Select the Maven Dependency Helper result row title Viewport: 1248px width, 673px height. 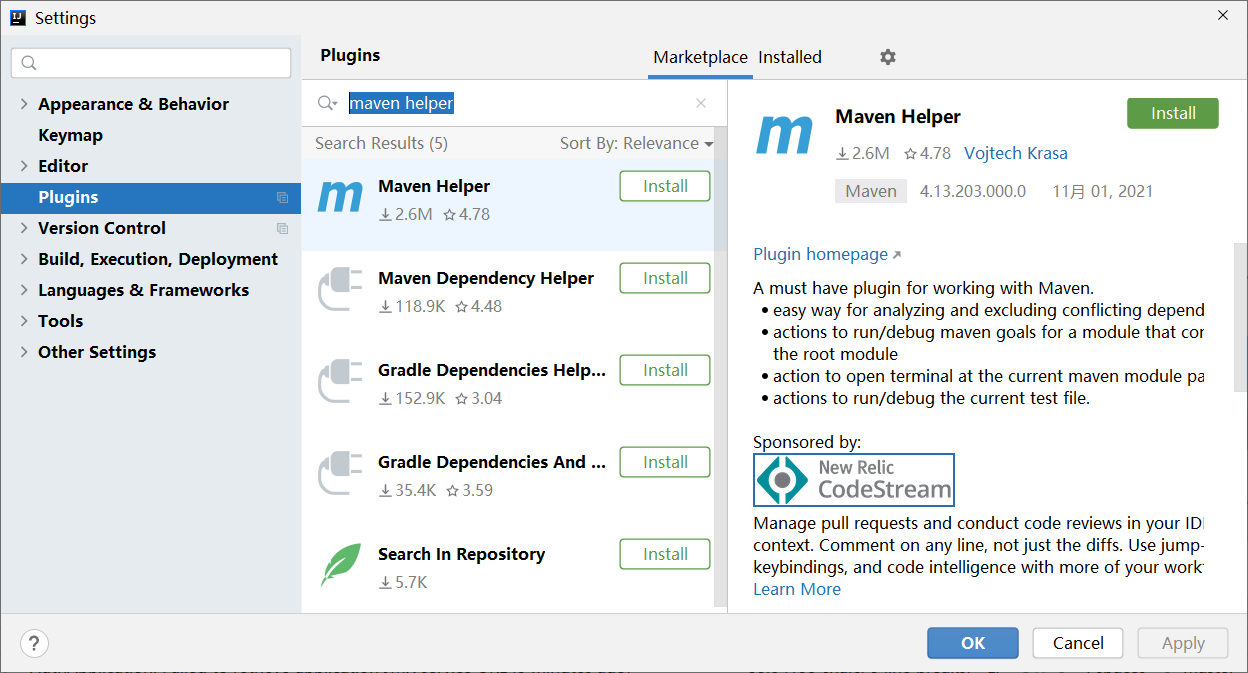(486, 278)
